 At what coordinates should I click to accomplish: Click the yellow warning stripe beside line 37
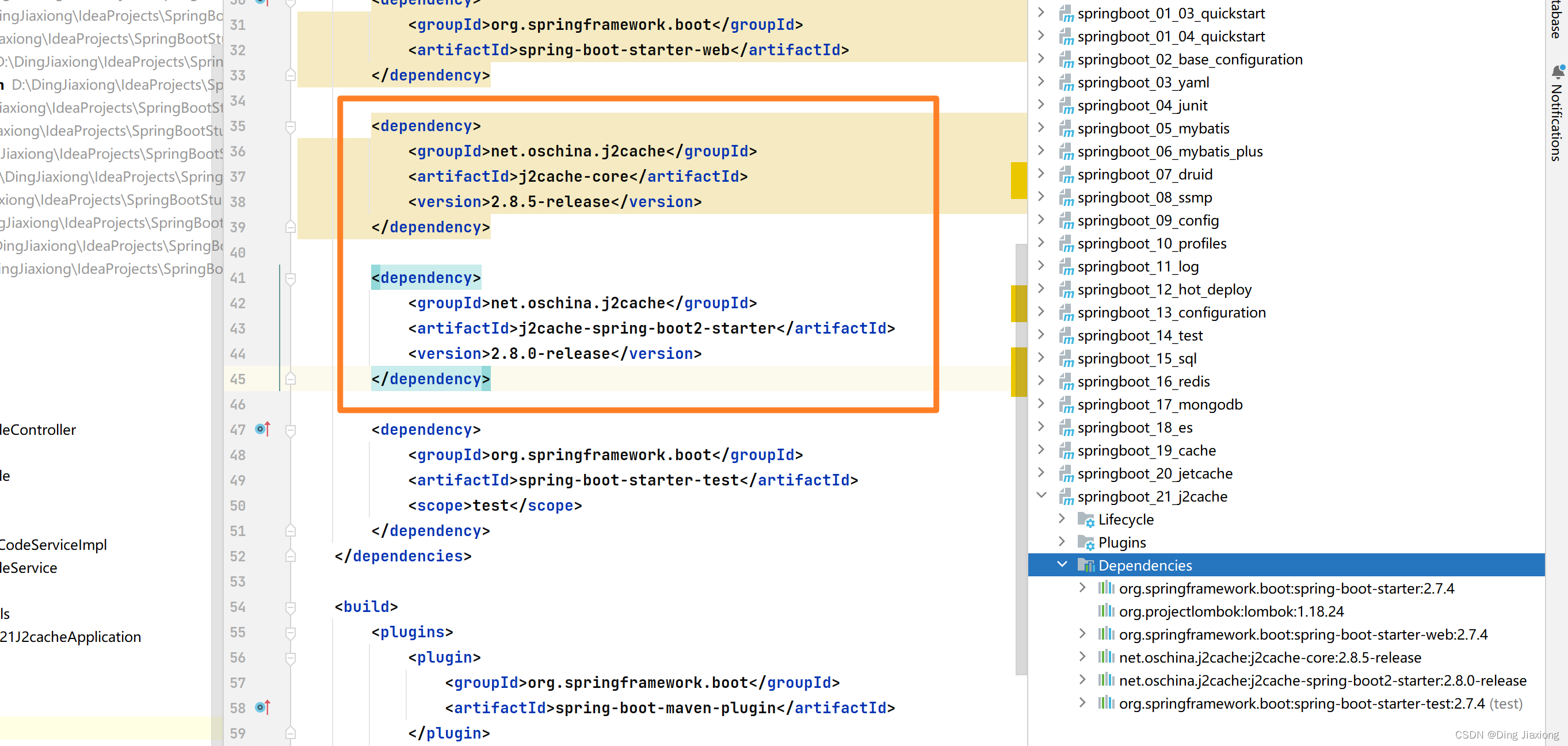(1018, 180)
